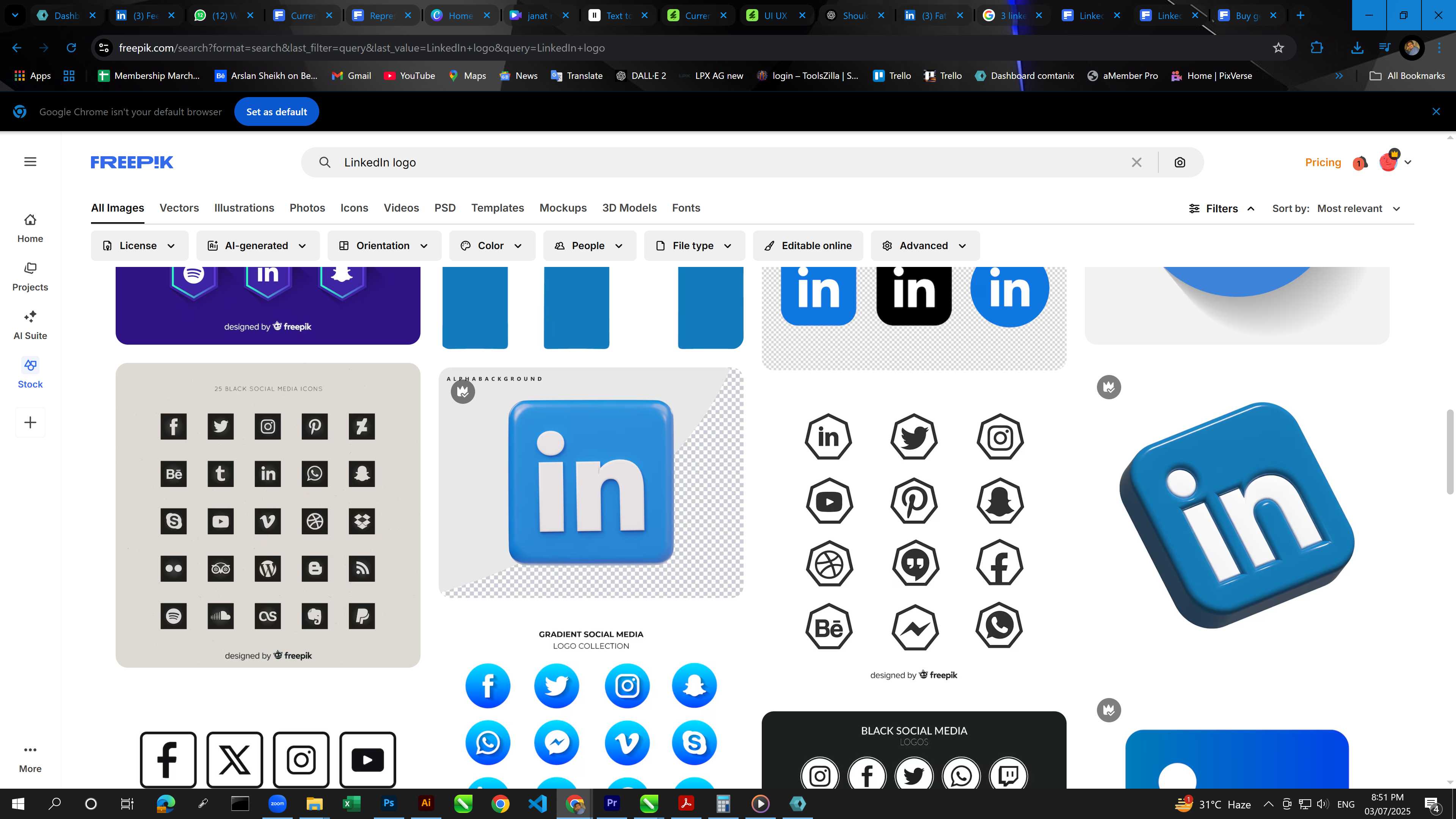The image size is (1456, 819).
Task: Search by image using camera icon
Action: [1180, 162]
